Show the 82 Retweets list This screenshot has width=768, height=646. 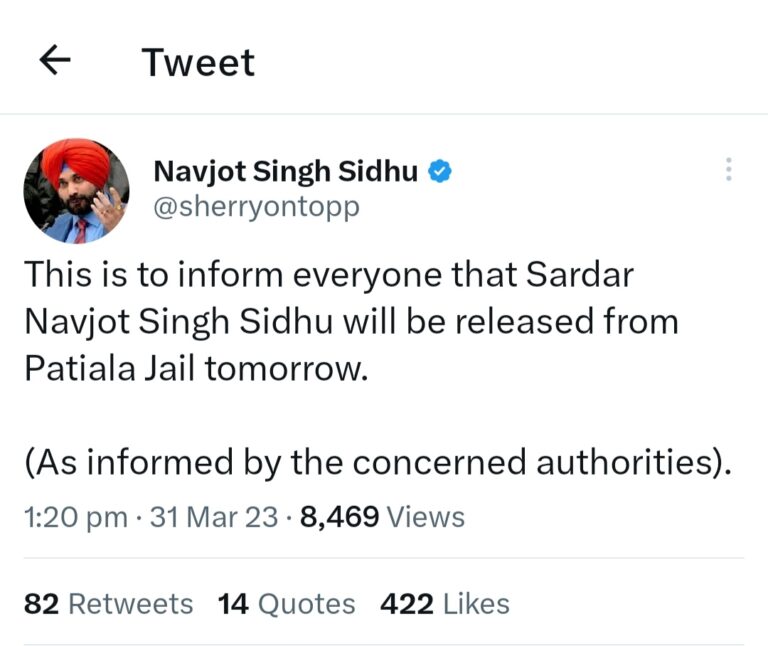click(108, 604)
